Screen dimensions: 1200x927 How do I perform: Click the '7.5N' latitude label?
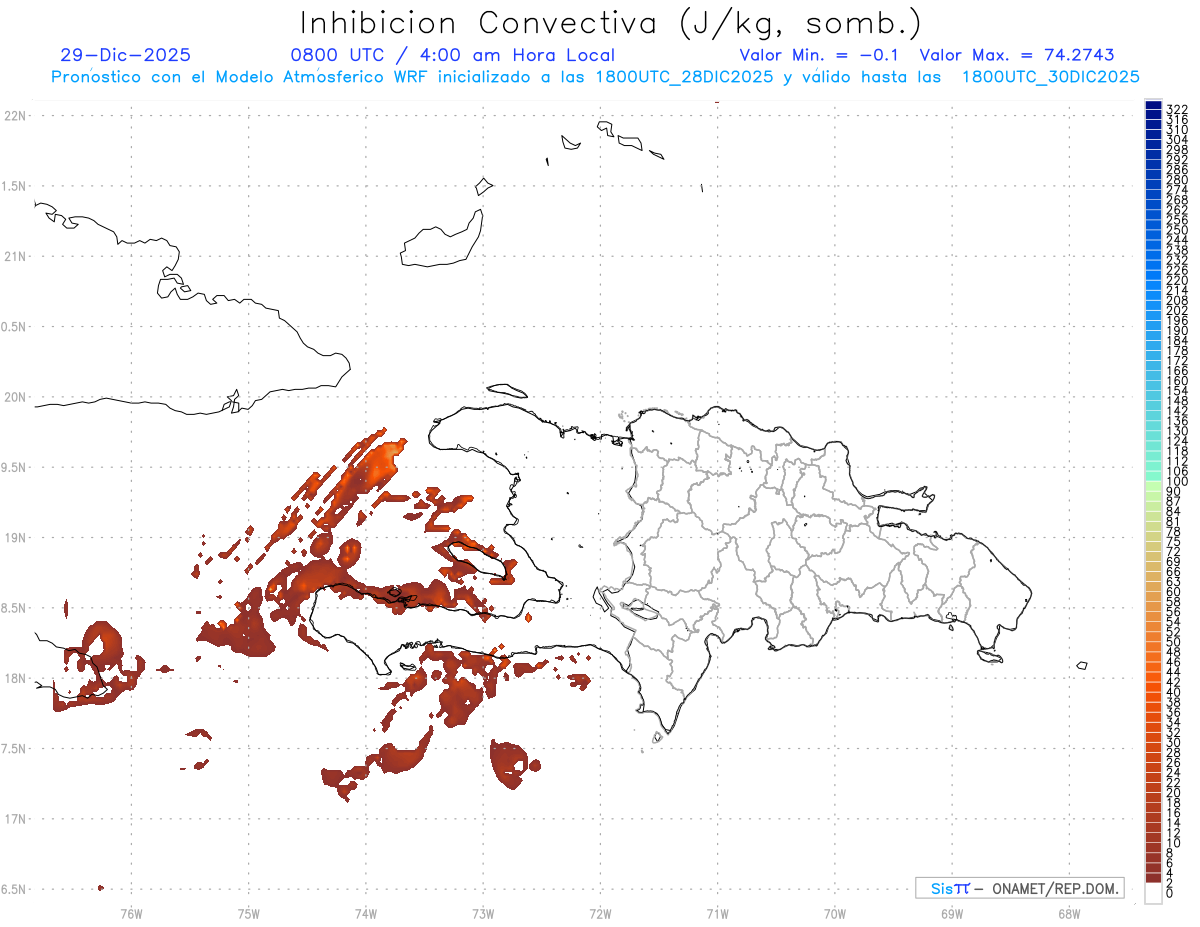coord(14,749)
